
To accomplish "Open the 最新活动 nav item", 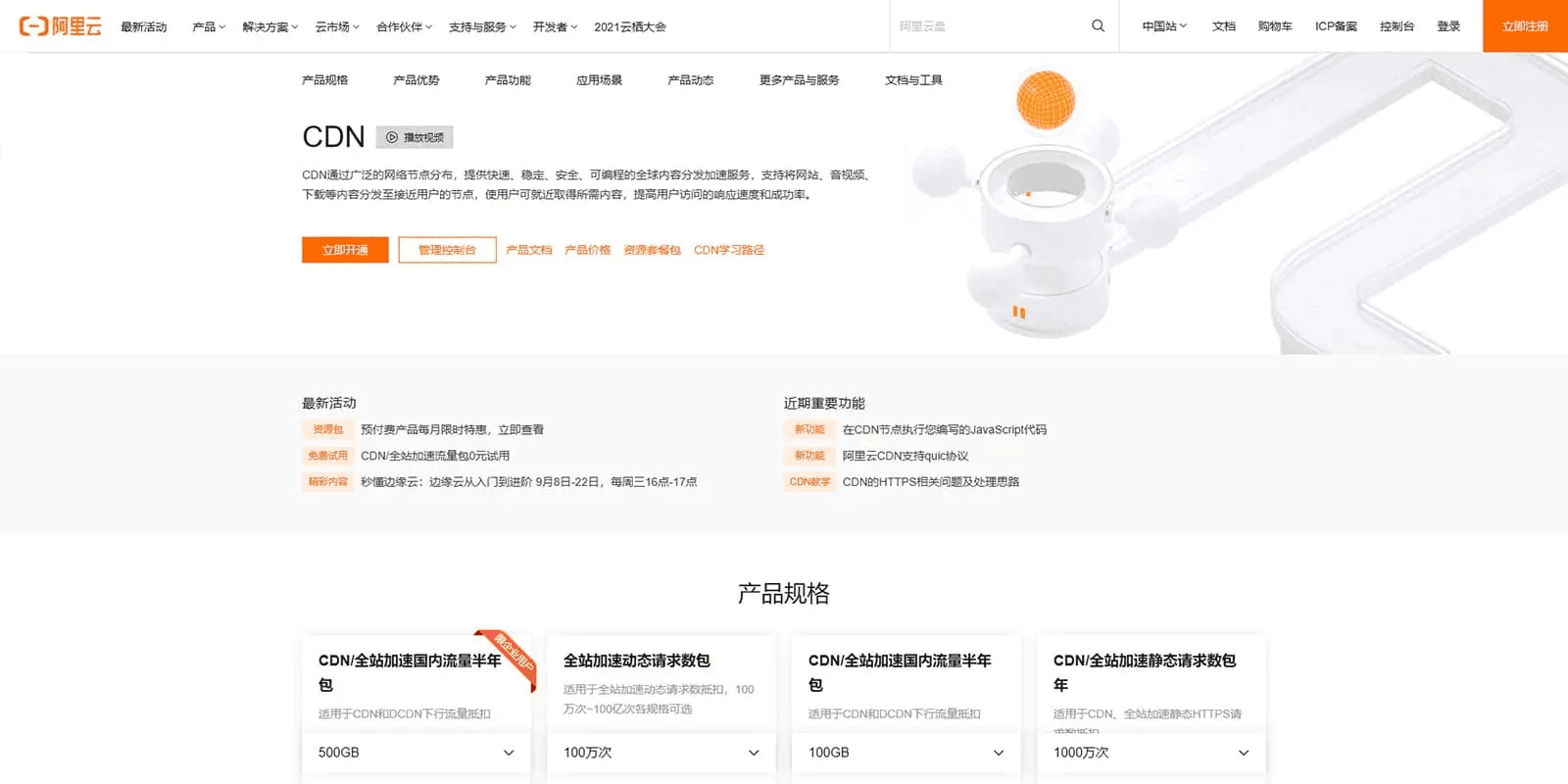I will pos(144,26).
